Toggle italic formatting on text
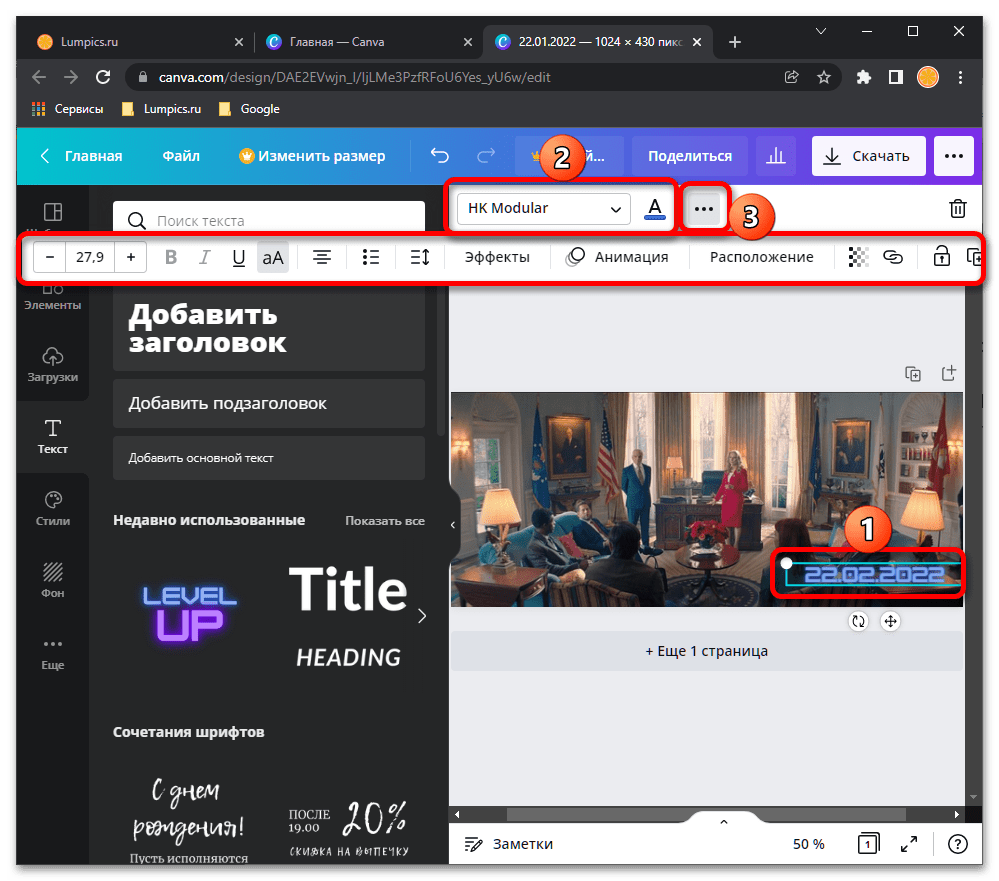 [205, 257]
